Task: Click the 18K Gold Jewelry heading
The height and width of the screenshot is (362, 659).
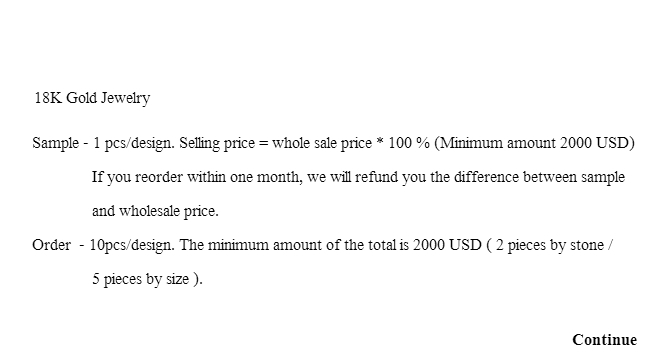Action: tap(92, 98)
